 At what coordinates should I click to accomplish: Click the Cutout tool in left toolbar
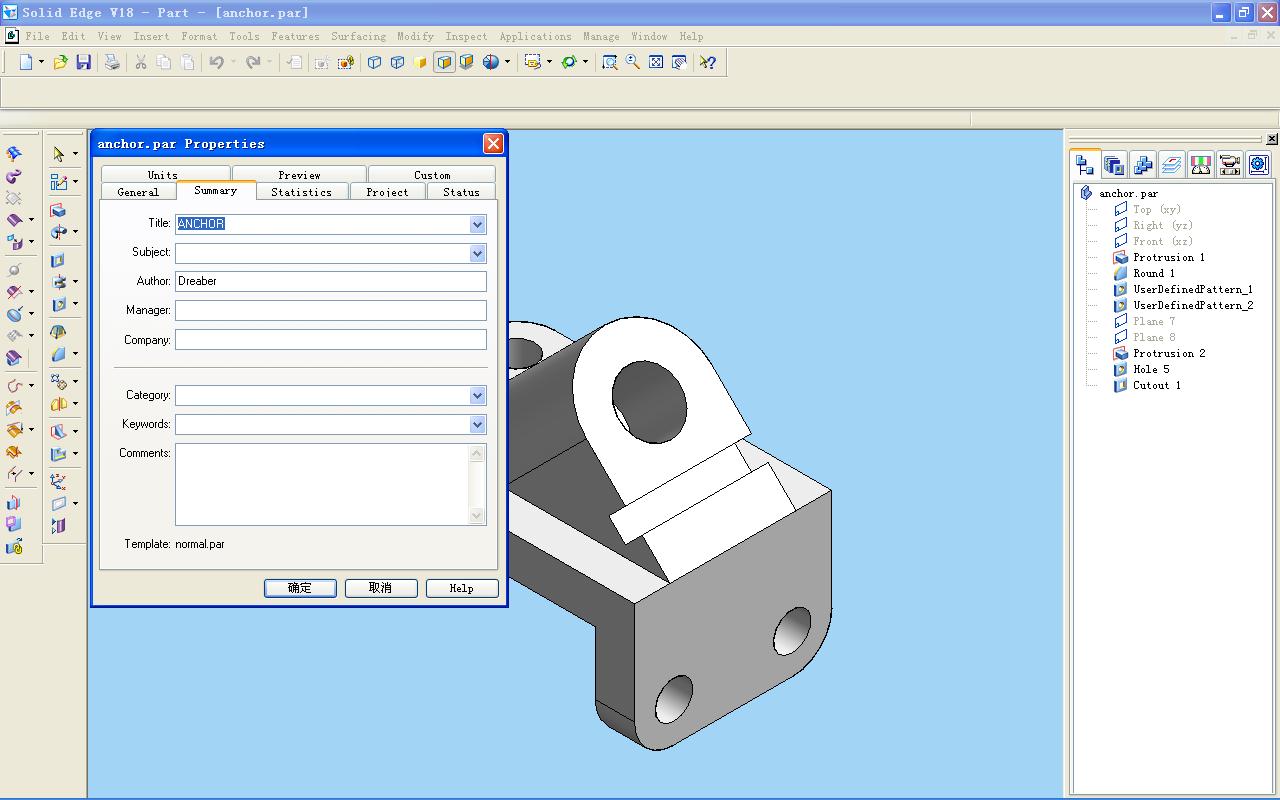tap(58, 260)
